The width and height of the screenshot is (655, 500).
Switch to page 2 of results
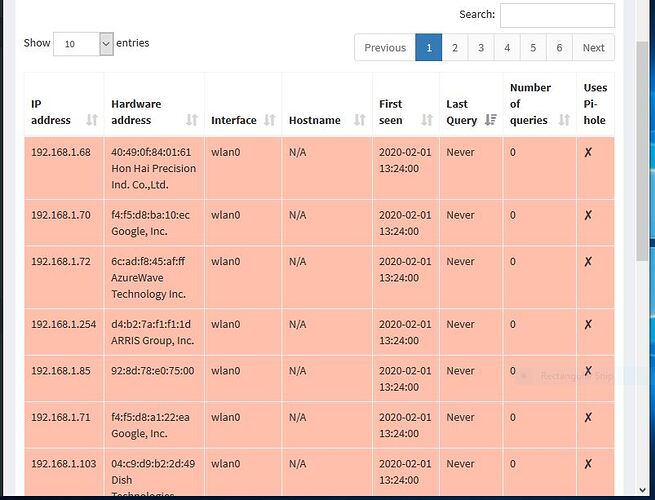pos(455,48)
